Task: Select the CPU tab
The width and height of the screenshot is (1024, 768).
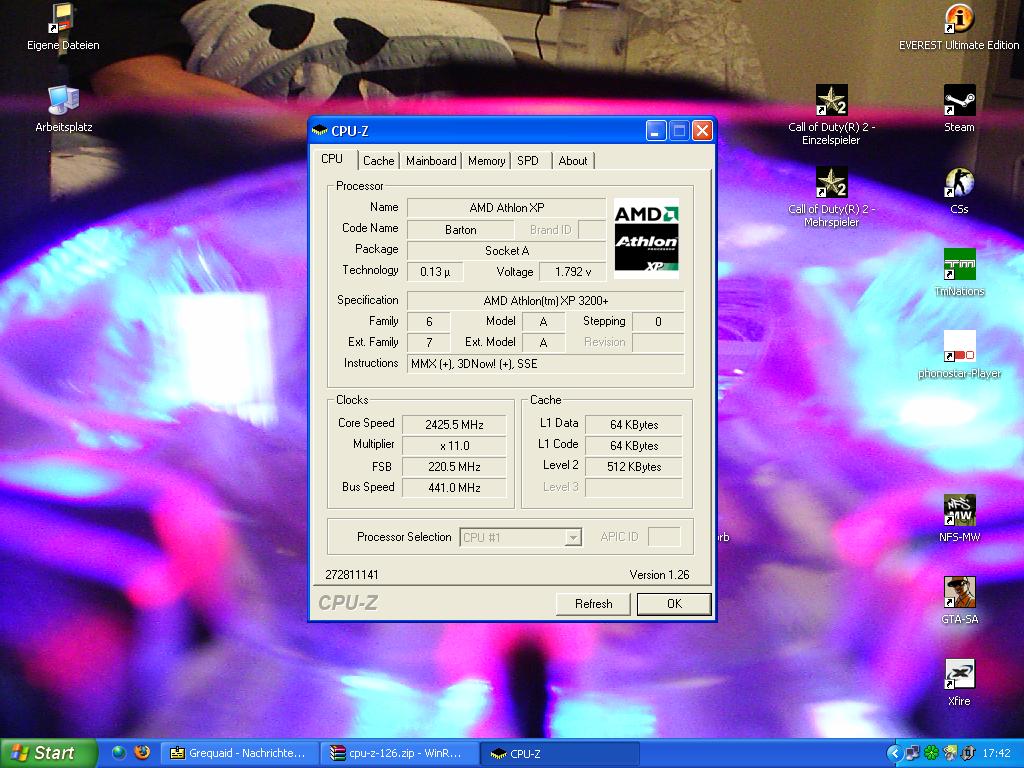Action: point(332,159)
